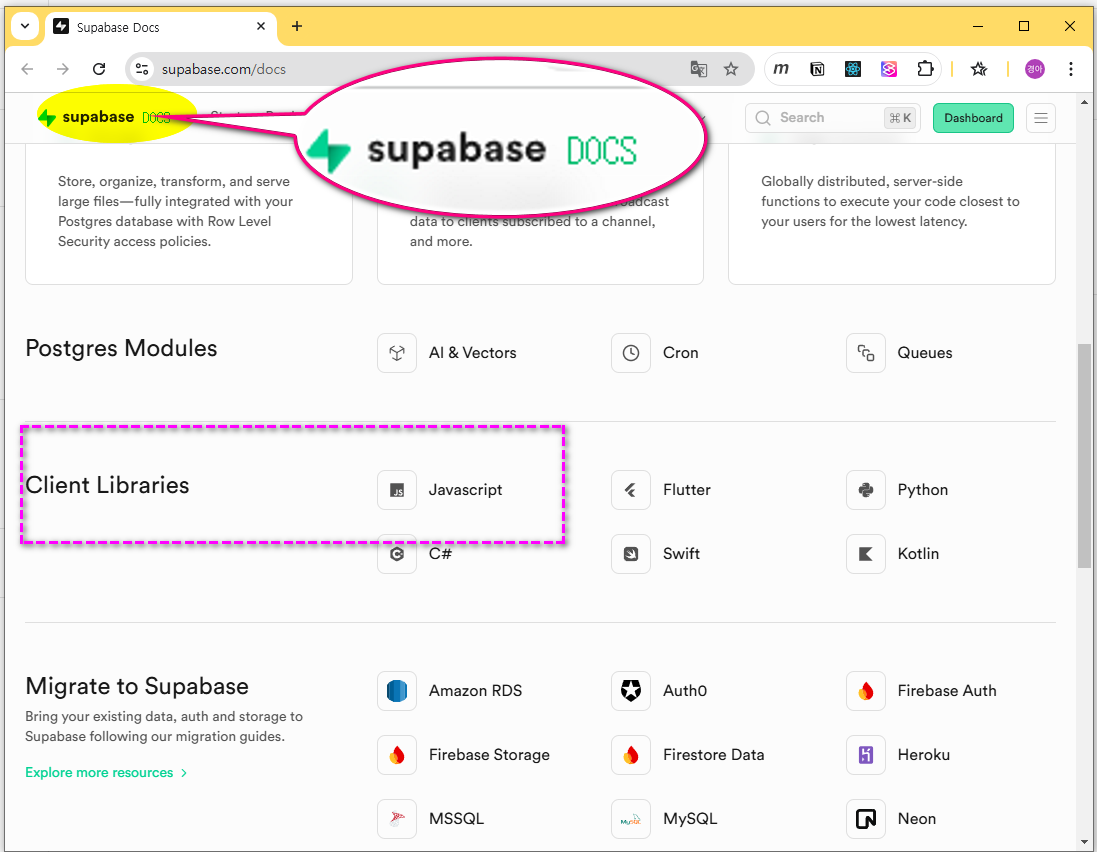The width and height of the screenshot is (1097, 852).
Task: Open Chrome's three-dot menu
Action: click(1071, 69)
